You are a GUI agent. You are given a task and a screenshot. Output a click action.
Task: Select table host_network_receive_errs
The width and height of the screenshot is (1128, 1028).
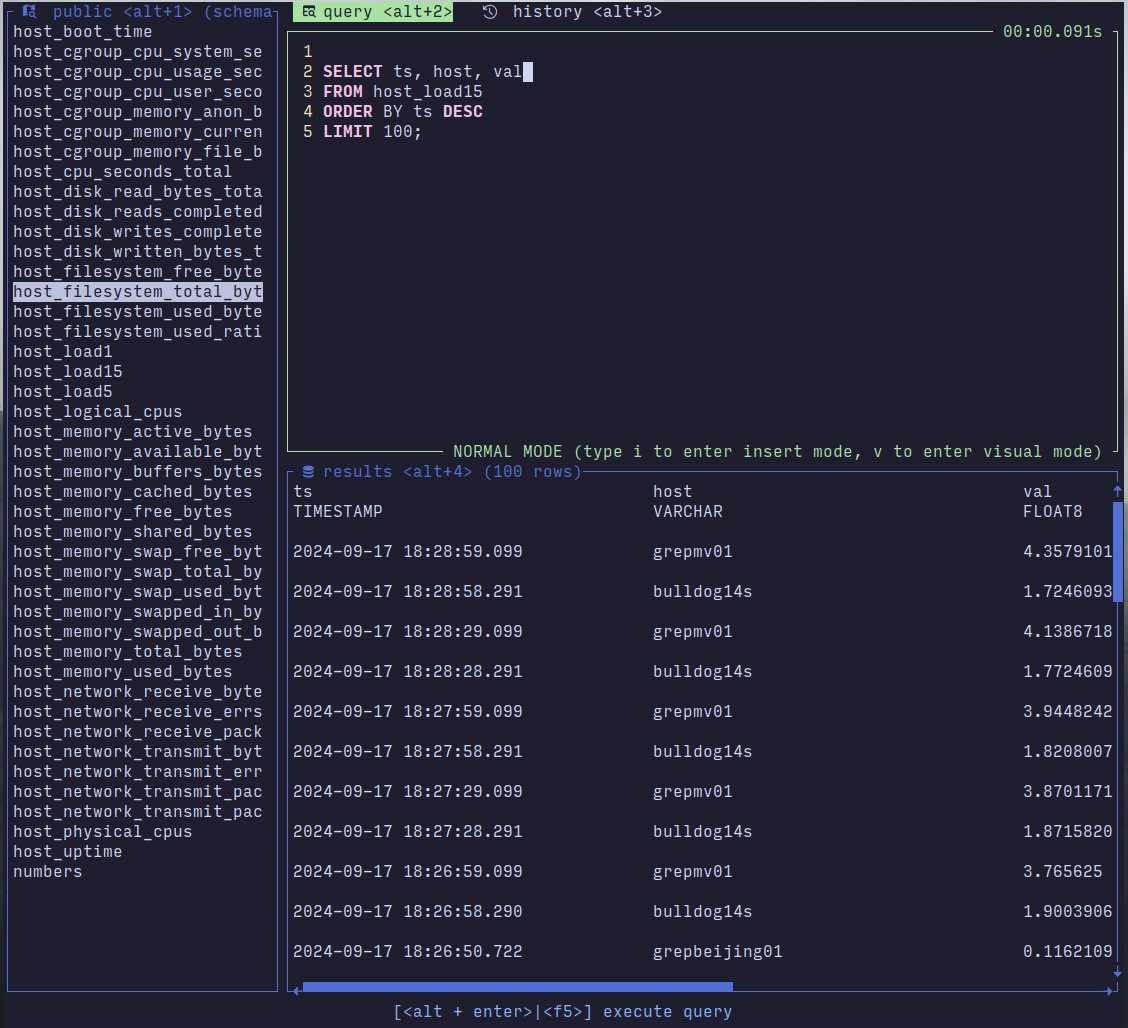pos(137,711)
